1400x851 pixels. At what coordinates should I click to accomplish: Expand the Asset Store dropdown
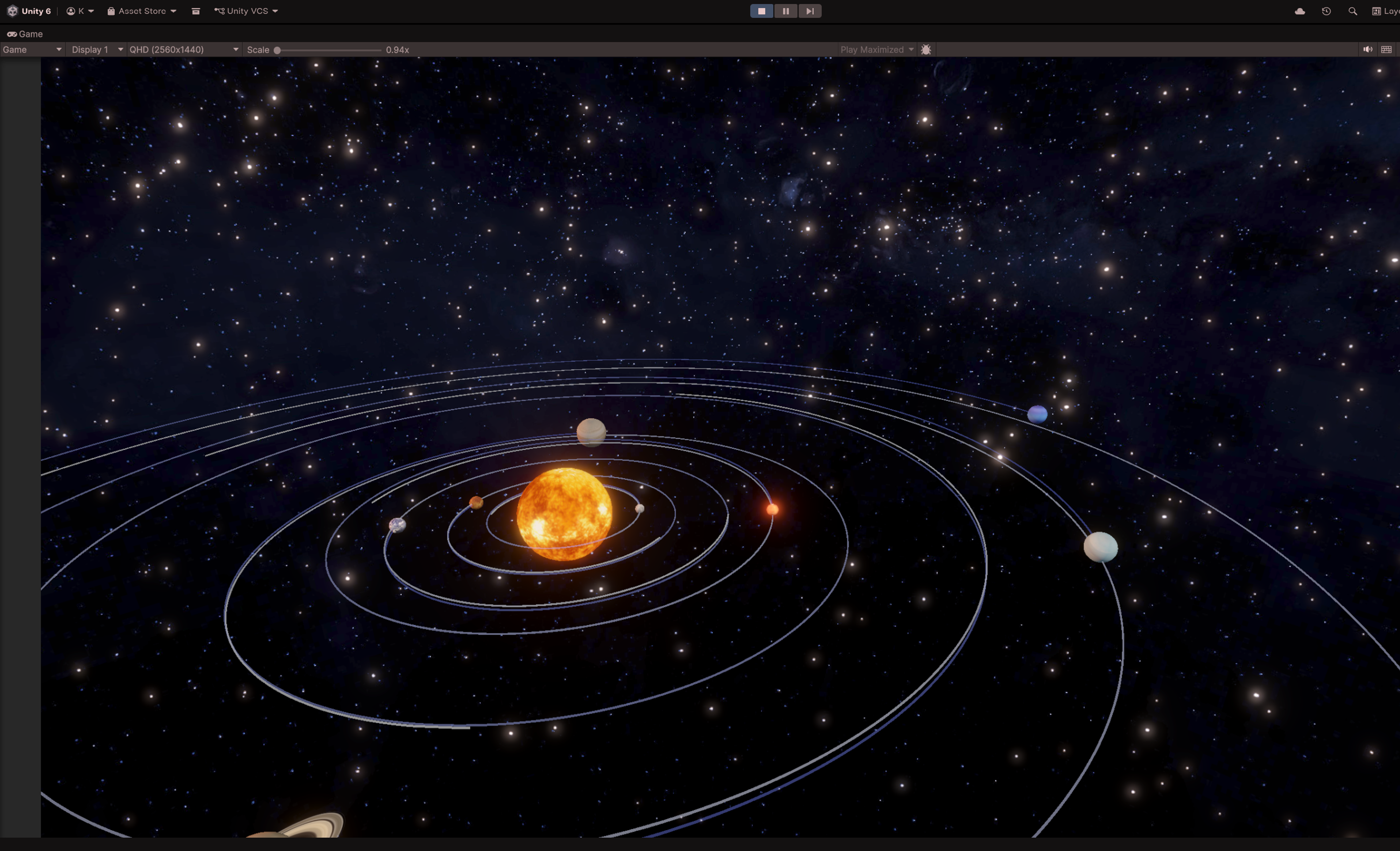tap(142, 11)
